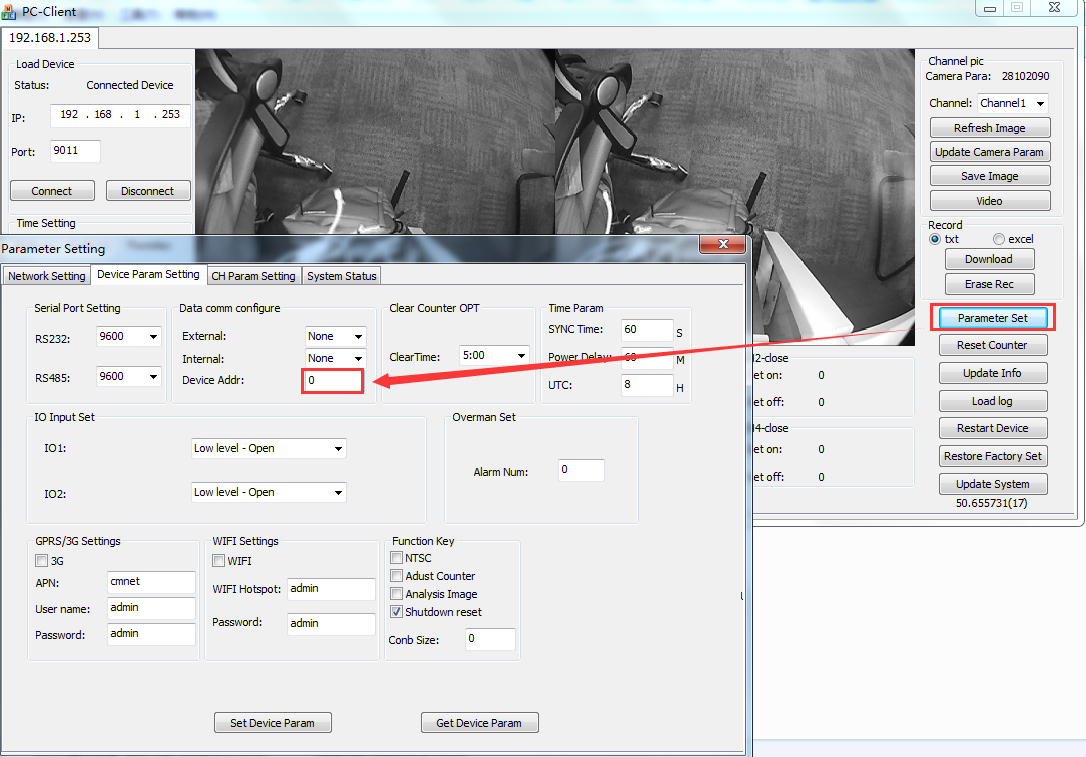
Task: Click the IP address field
Action: pos(121,115)
